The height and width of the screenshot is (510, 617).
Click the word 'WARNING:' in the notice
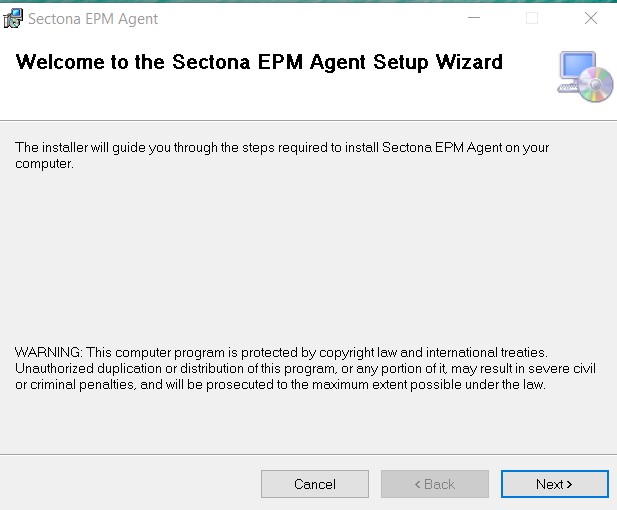click(x=49, y=353)
